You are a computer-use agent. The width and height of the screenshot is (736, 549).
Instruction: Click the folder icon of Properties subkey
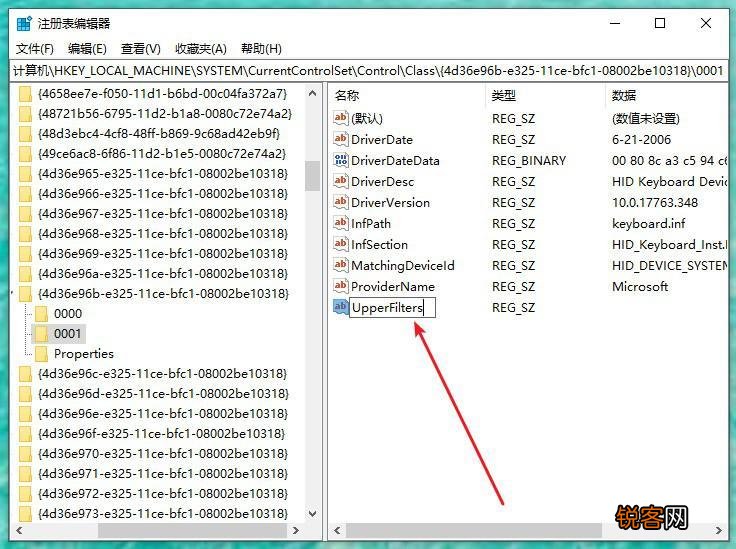(x=42, y=353)
